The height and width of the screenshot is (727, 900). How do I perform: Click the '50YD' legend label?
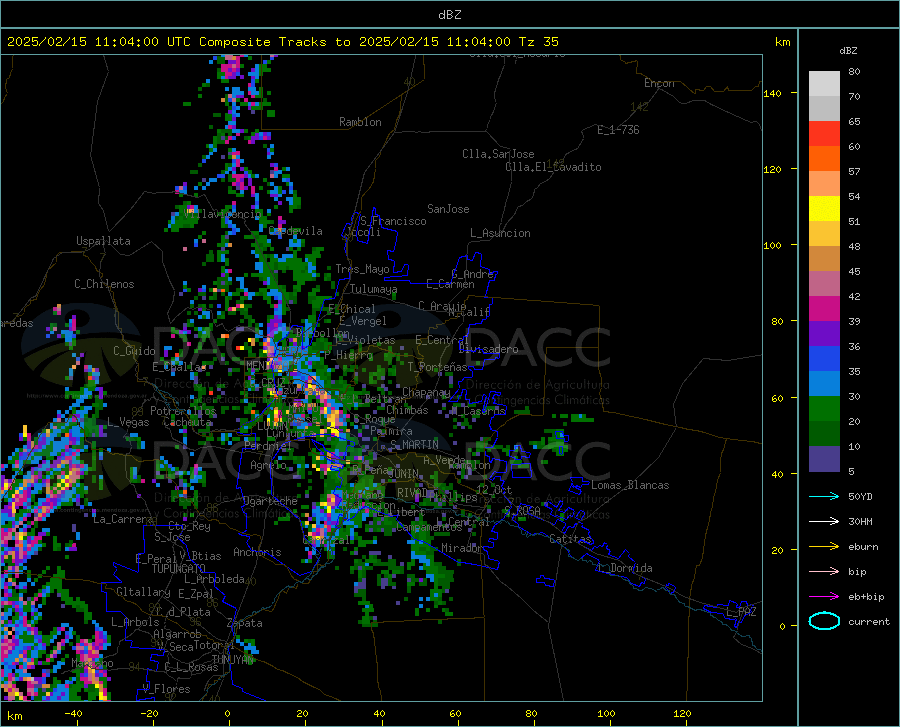[x=860, y=496]
